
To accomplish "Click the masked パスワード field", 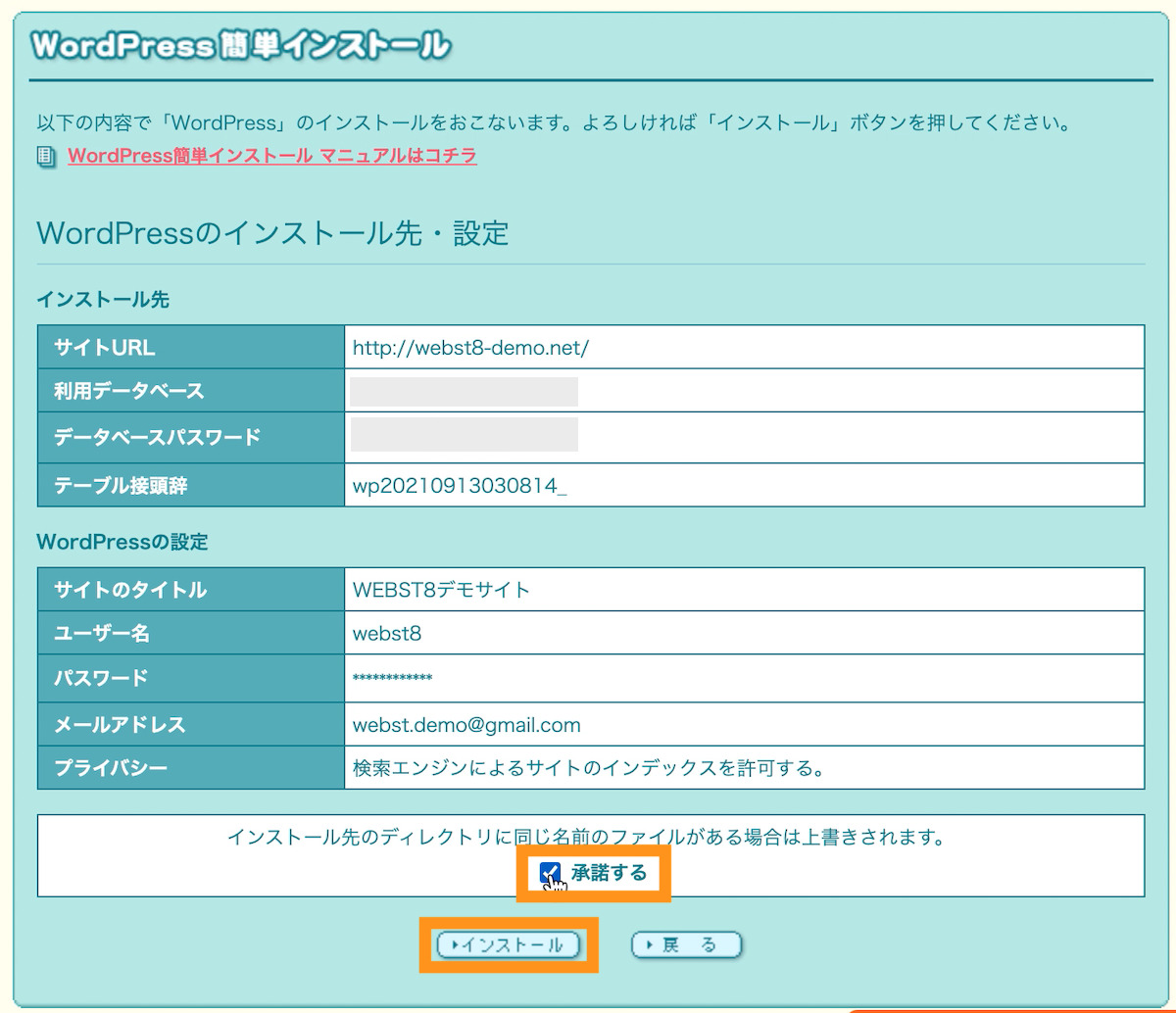I will click(686, 679).
